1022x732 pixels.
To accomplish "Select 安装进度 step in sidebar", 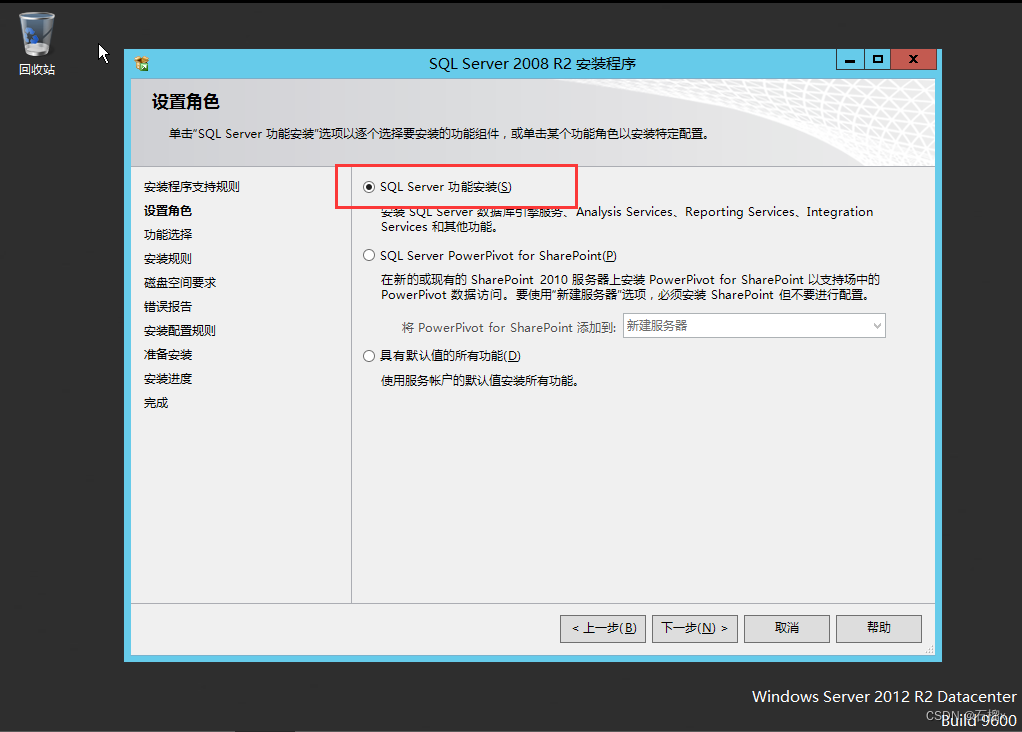I will (x=168, y=379).
